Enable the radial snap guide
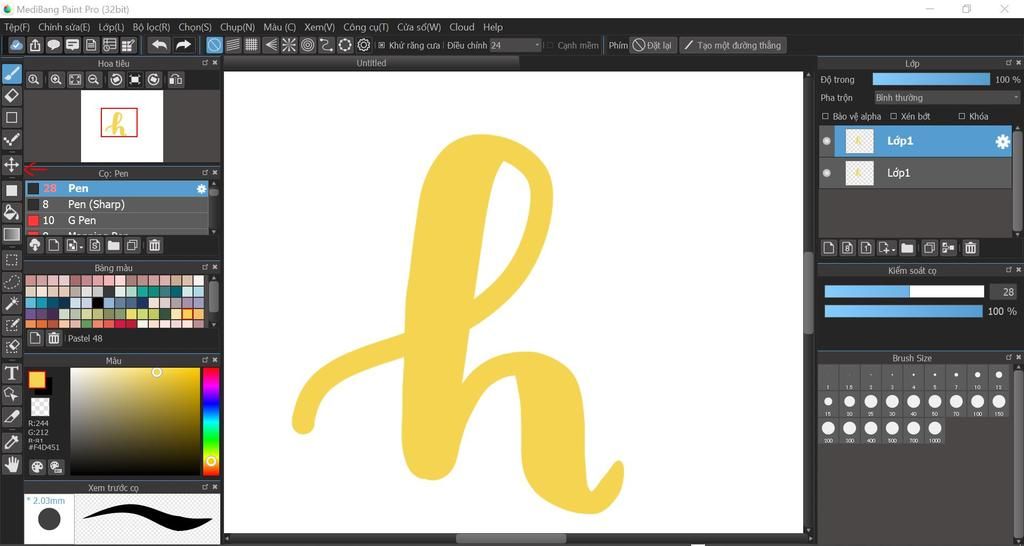The width and height of the screenshot is (1024, 546). point(289,45)
